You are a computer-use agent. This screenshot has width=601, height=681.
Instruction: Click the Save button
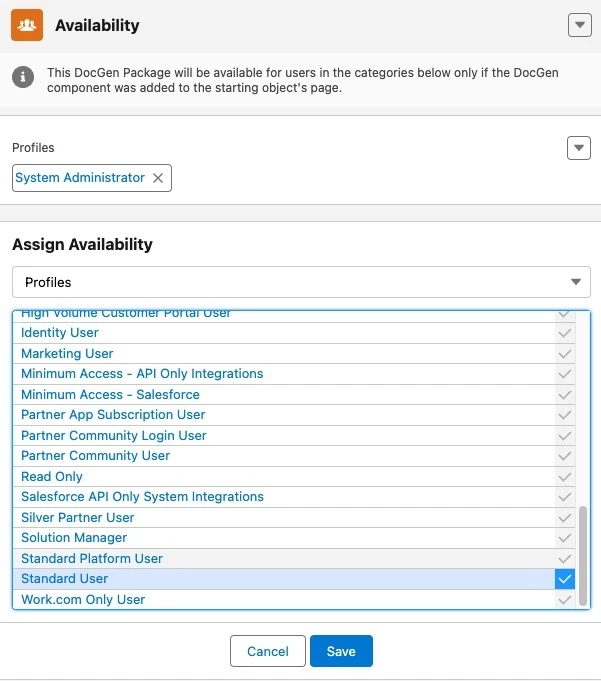(341, 651)
